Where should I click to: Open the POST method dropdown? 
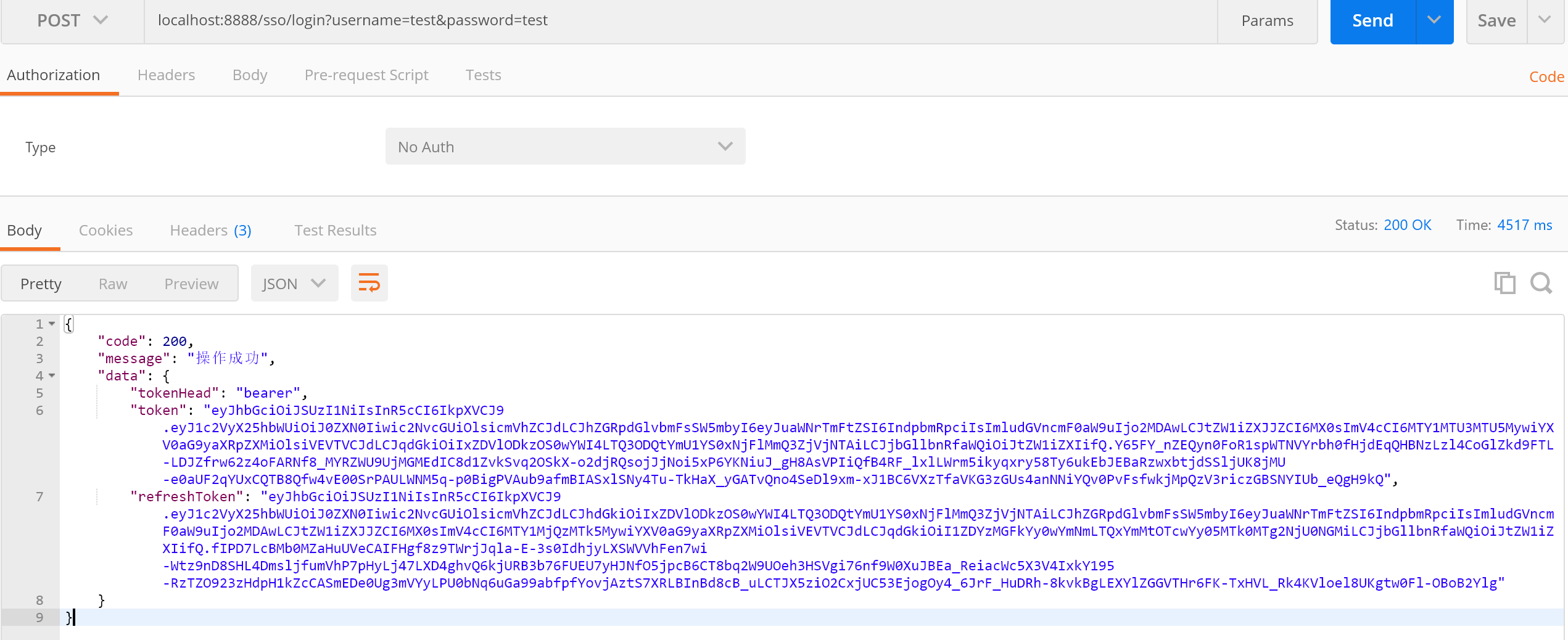pyautogui.click(x=72, y=21)
